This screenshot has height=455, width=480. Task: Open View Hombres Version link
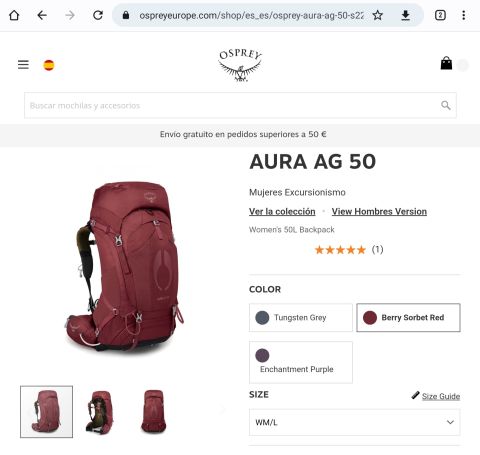(x=379, y=212)
